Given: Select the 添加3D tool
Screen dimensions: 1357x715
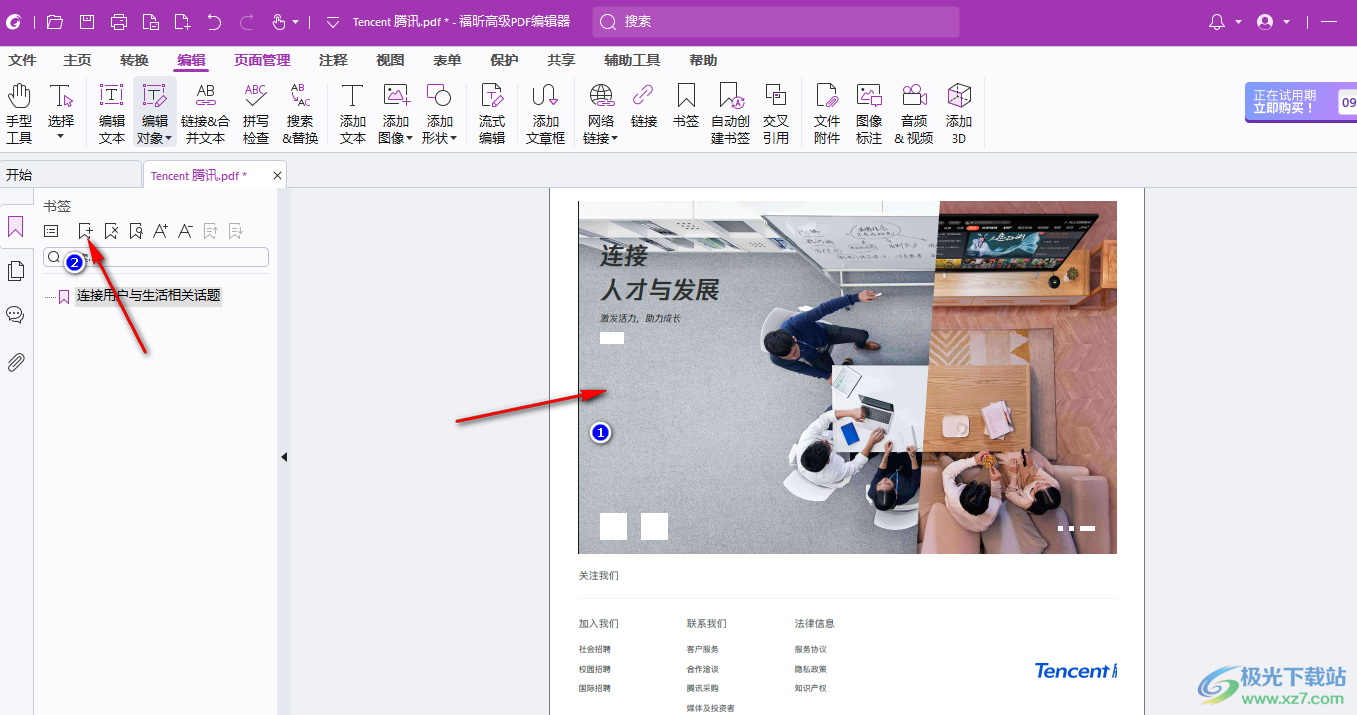Looking at the screenshot, I should [958, 112].
